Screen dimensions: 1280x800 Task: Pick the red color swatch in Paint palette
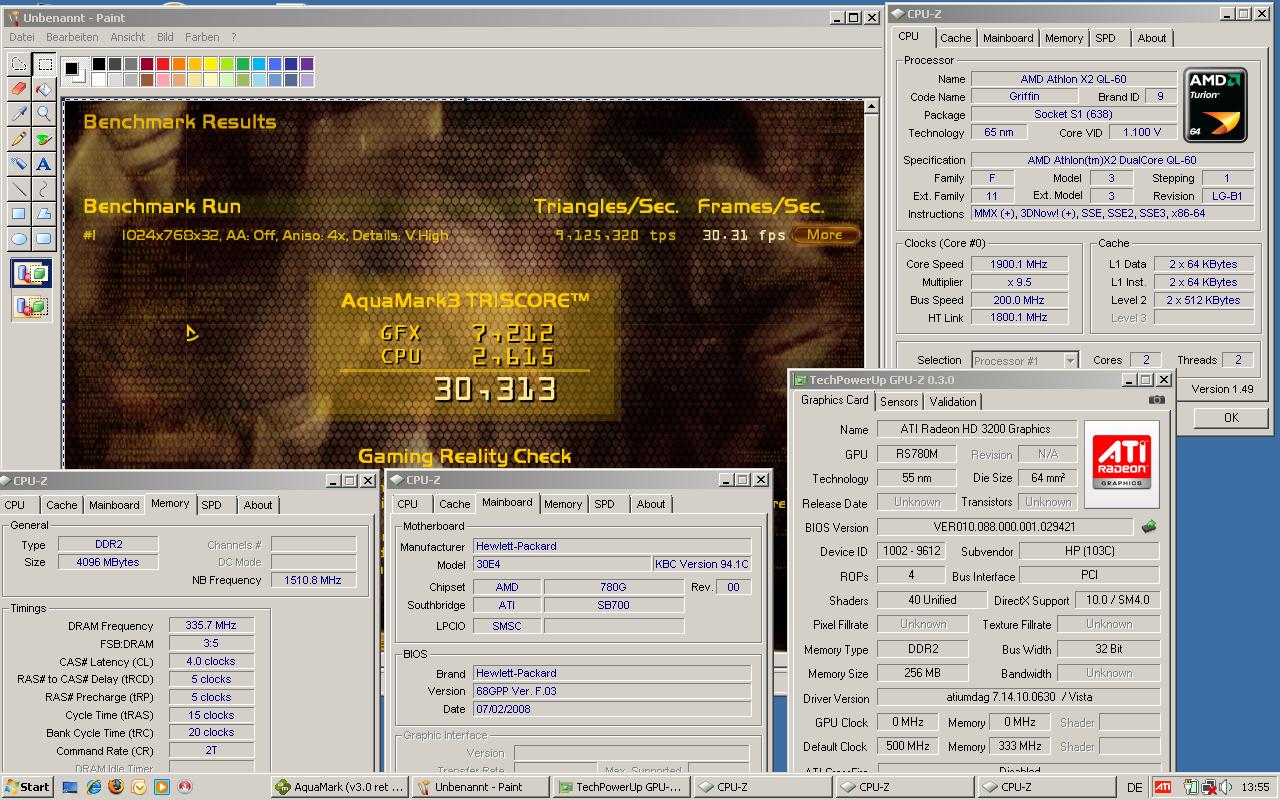(x=163, y=64)
